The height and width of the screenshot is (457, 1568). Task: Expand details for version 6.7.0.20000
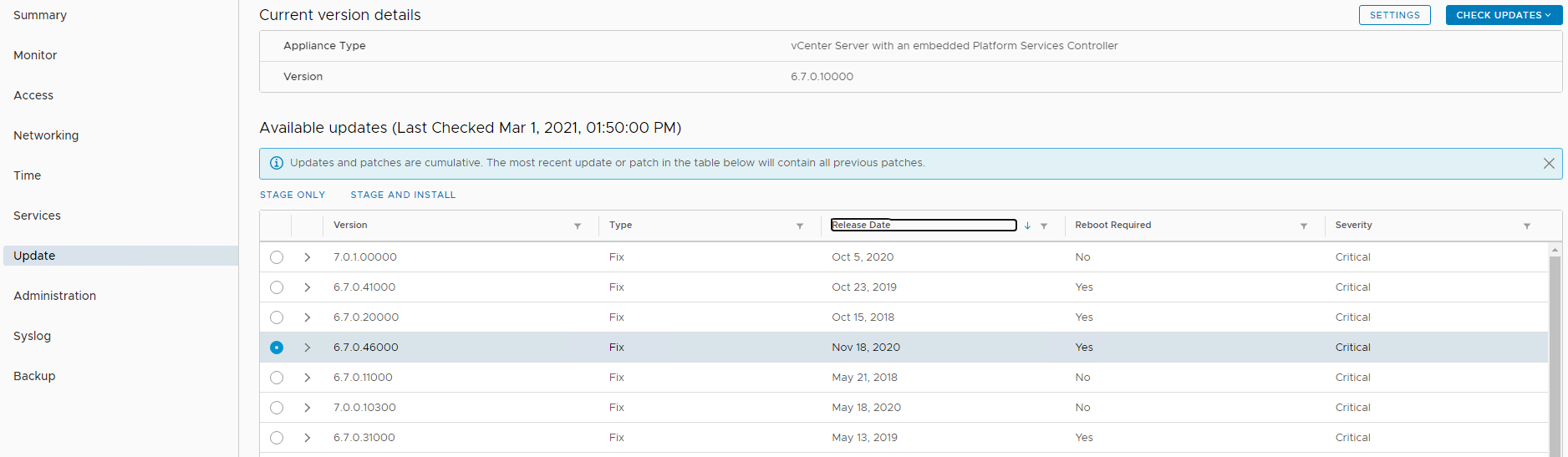308,317
